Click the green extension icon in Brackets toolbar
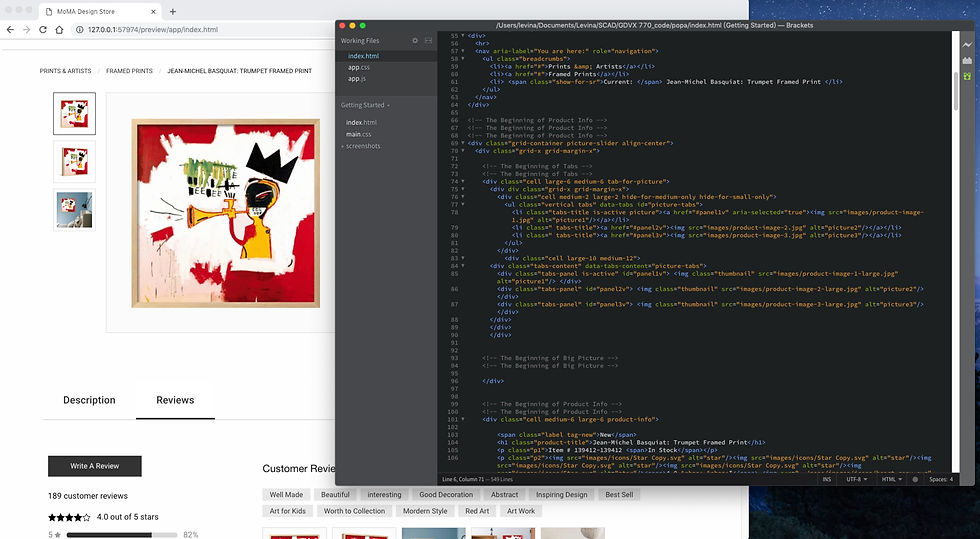 coord(968,76)
